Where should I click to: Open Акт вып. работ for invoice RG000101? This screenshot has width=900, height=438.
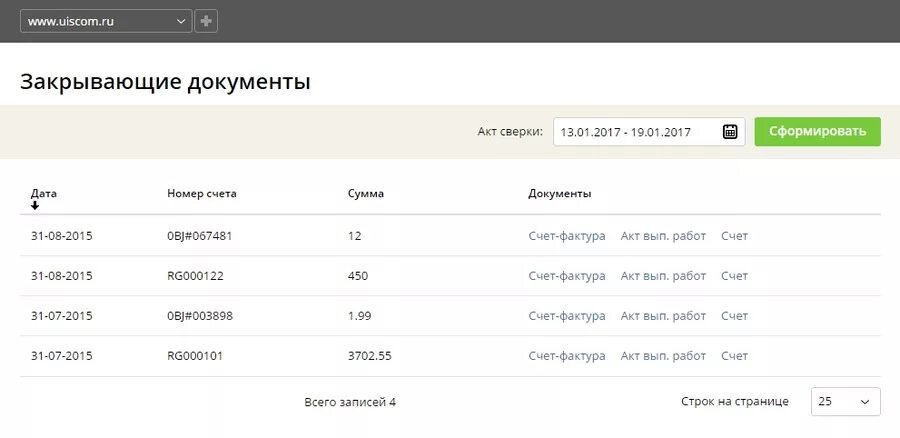(x=663, y=356)
